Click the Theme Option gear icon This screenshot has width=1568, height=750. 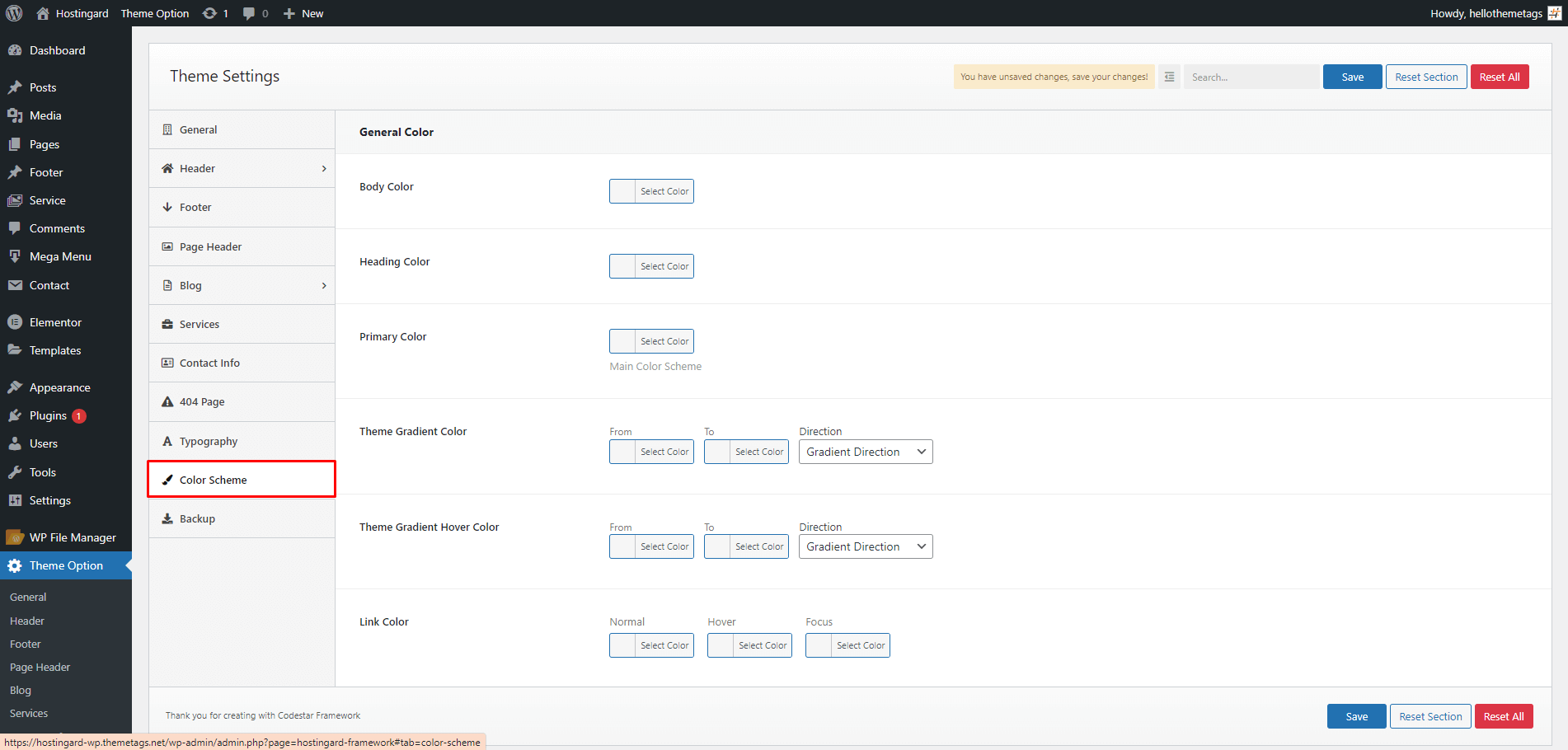click(x=15, y=565)
